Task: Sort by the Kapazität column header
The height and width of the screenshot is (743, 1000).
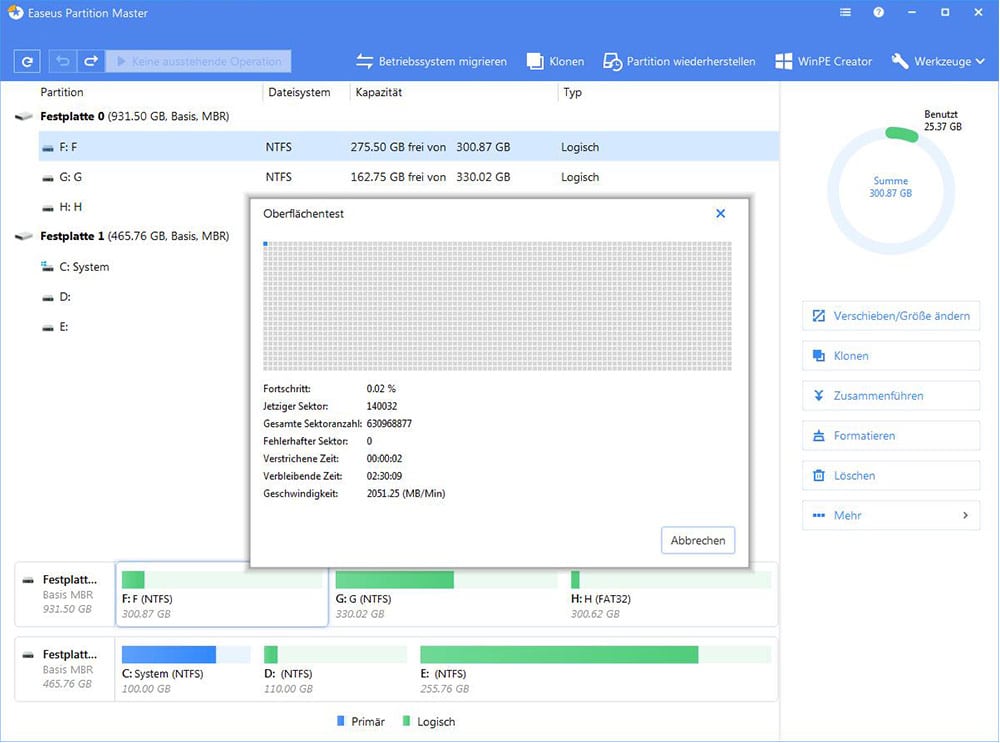Action: pos(379,92)
